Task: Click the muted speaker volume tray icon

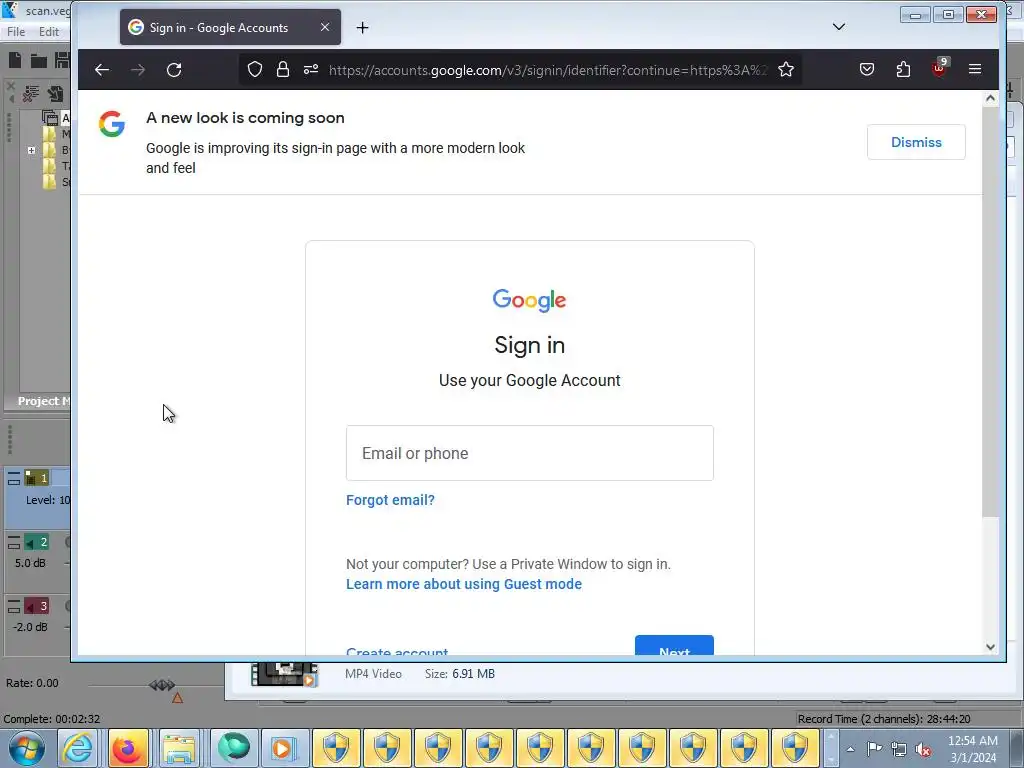Action: click(x=923, y=750)
